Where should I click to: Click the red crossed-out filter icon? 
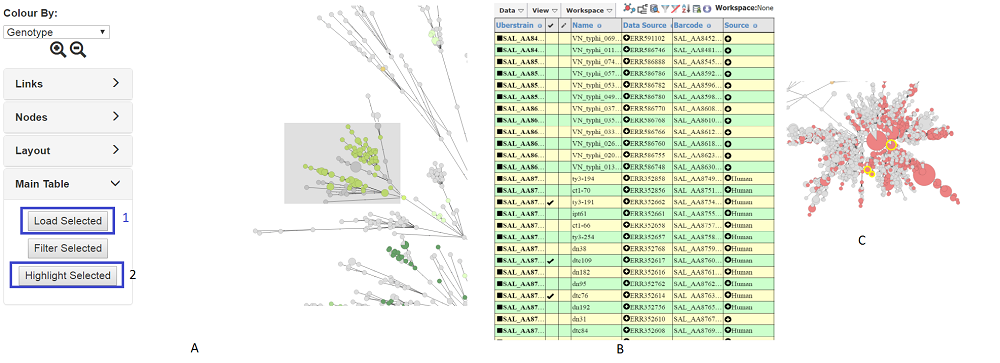click(675, 9)
